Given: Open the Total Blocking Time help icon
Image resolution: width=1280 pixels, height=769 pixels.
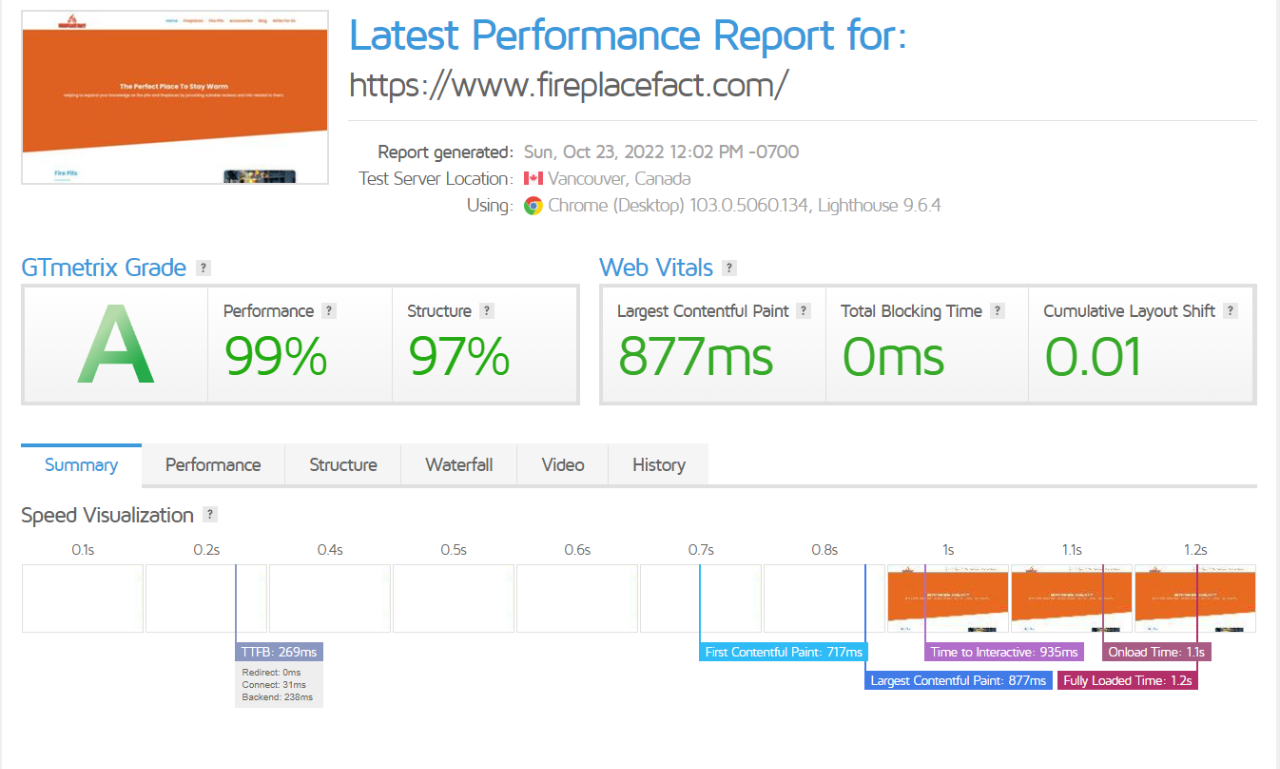Looking at the screenshot, I should coord(996,311).
